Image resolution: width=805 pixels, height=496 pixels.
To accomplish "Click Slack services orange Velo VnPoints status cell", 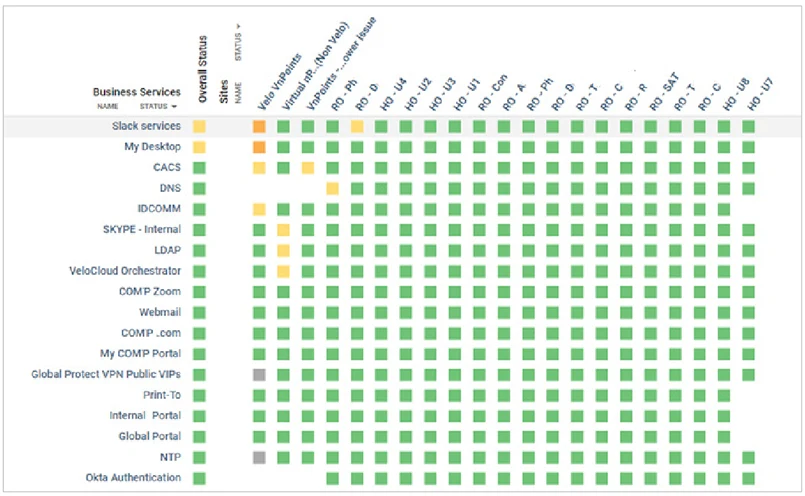I will 259,127.
